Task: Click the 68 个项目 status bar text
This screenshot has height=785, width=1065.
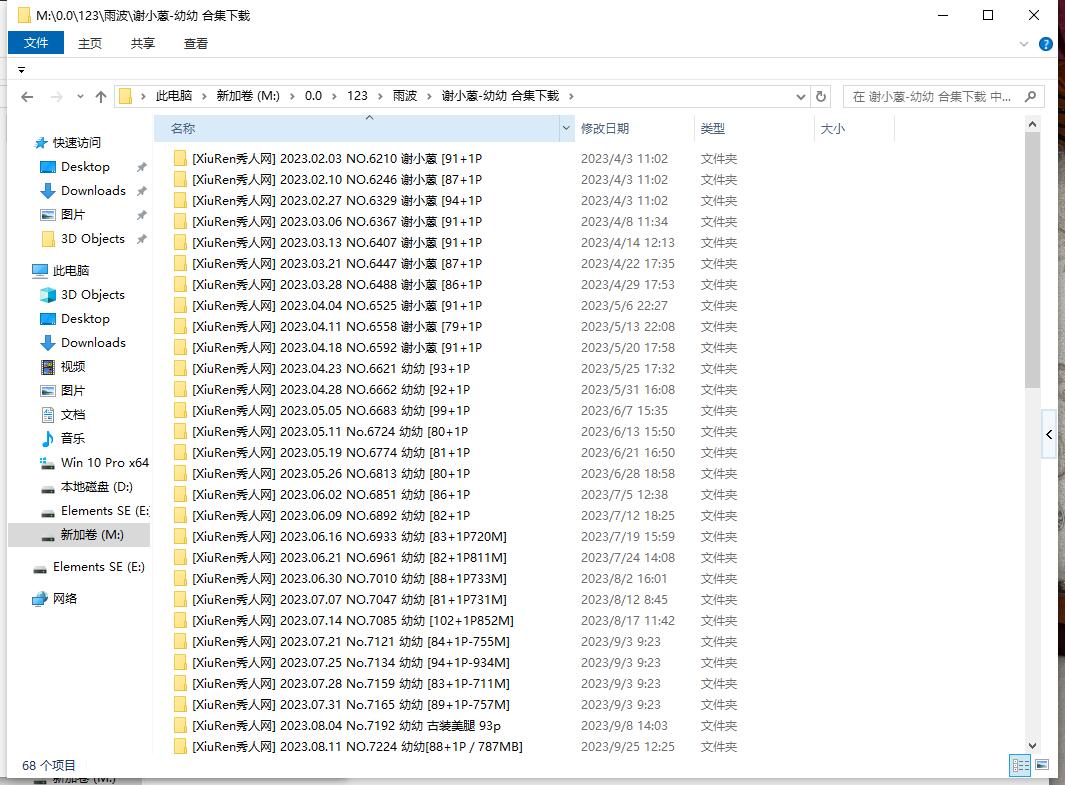Action: point(49,765)
